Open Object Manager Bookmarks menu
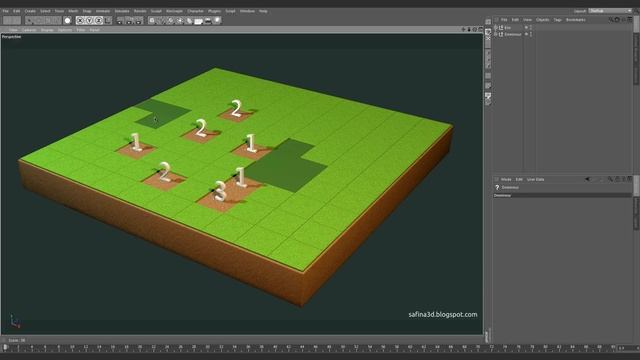Screen dimensions: 640x360 [x=576, y=20]
